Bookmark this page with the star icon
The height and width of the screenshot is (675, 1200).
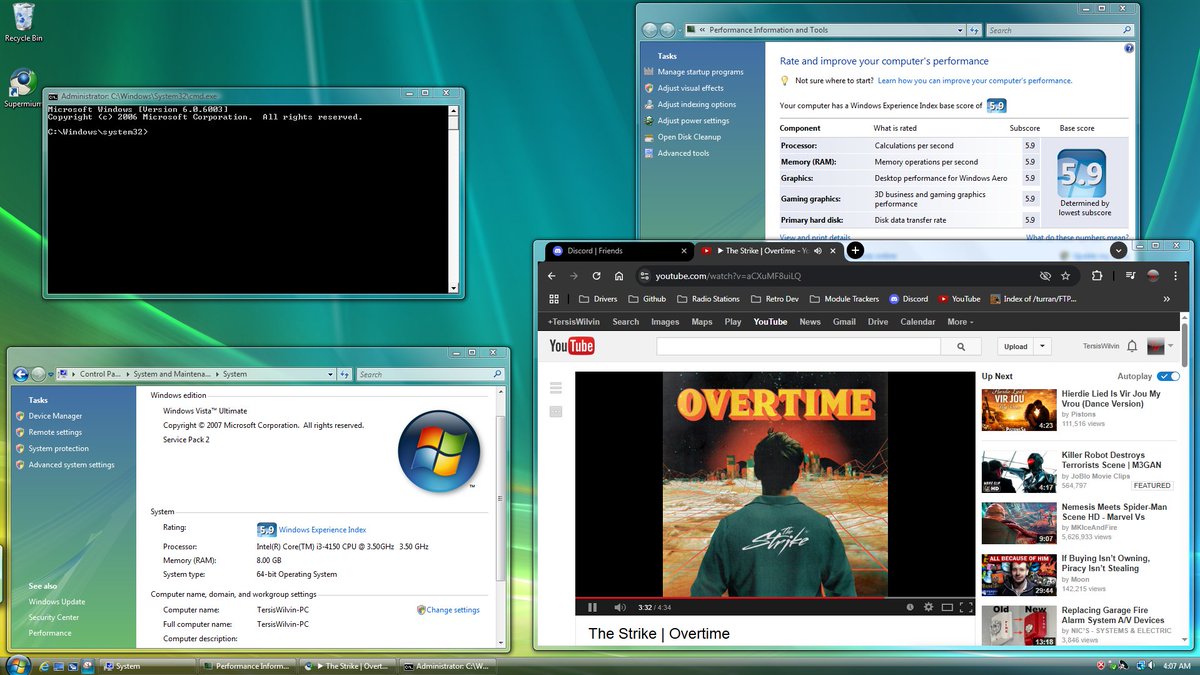[1066, 275]
